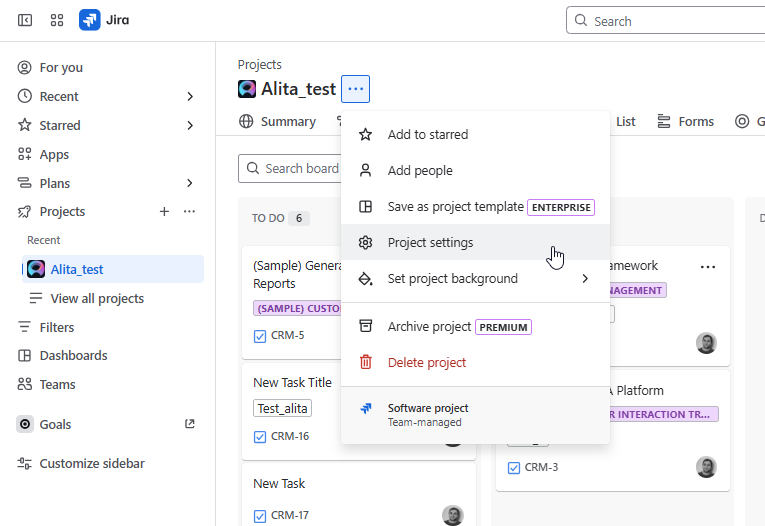Click the ellipsis button beside Alita_test title
This screenshot has height=526, width=765.
356,89
